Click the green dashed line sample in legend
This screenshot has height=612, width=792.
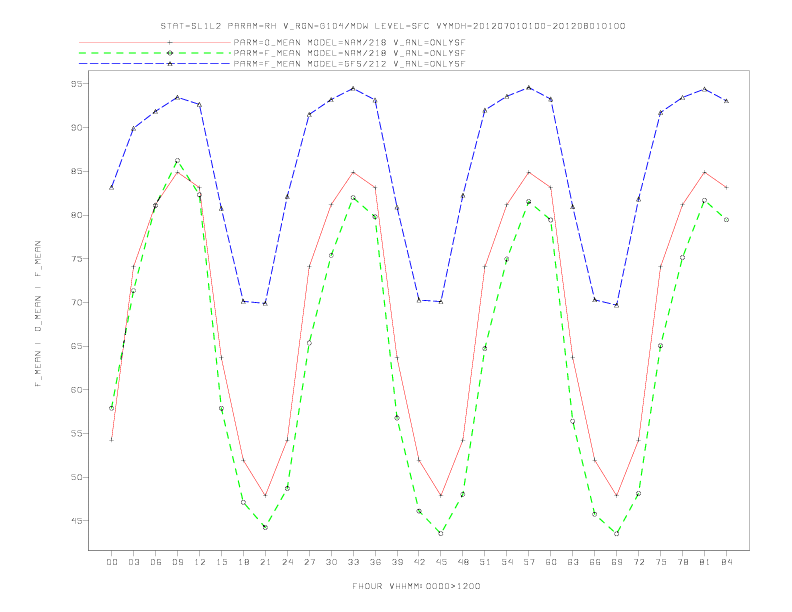tap(155, 53)
